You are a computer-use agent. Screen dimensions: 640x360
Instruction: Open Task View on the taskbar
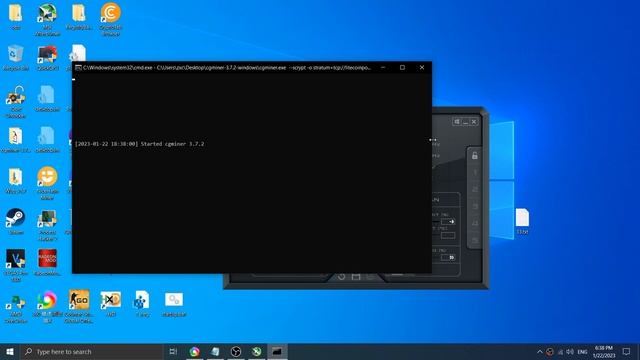[173, 351]
